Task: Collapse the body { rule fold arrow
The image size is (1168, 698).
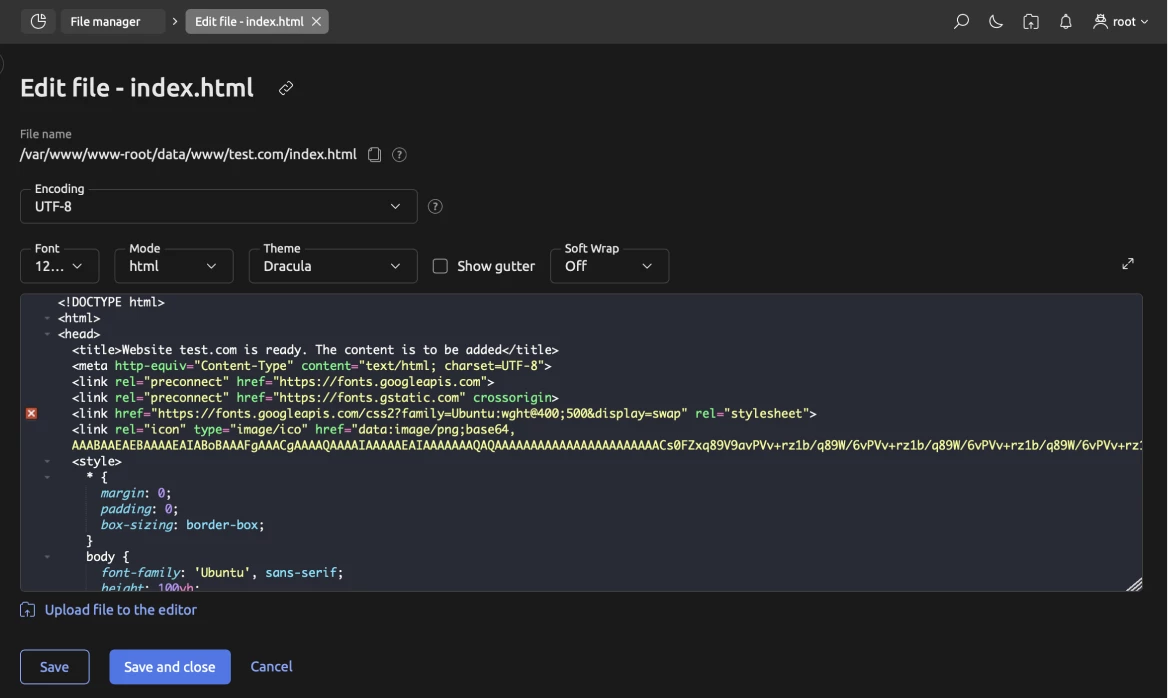Action: 47,556
